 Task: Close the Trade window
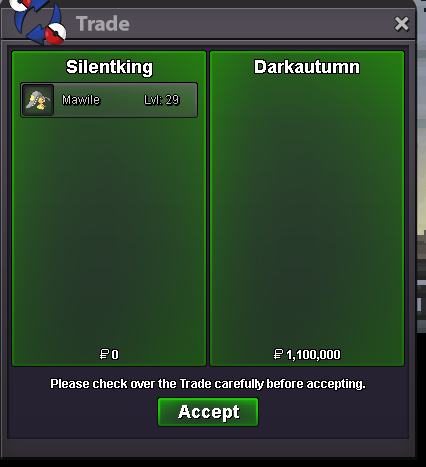coord(401,24)
